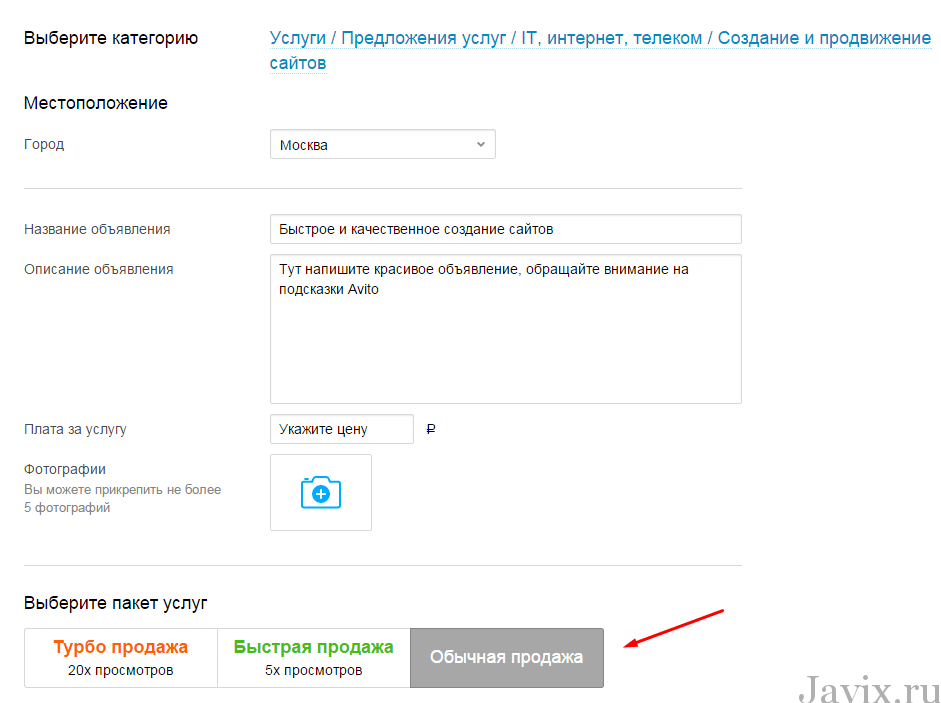Select the Турбо продажа package
Image resolution: width=941 pixels, height=703 pixels.
tap(121, 658)
